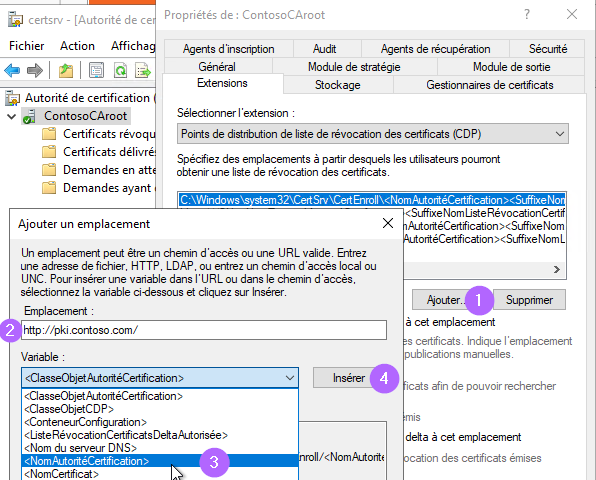This screenshot has height=480, width=596.
Task: Click the folder icon of Demandes en attente
Action: [x=49, y=170]
